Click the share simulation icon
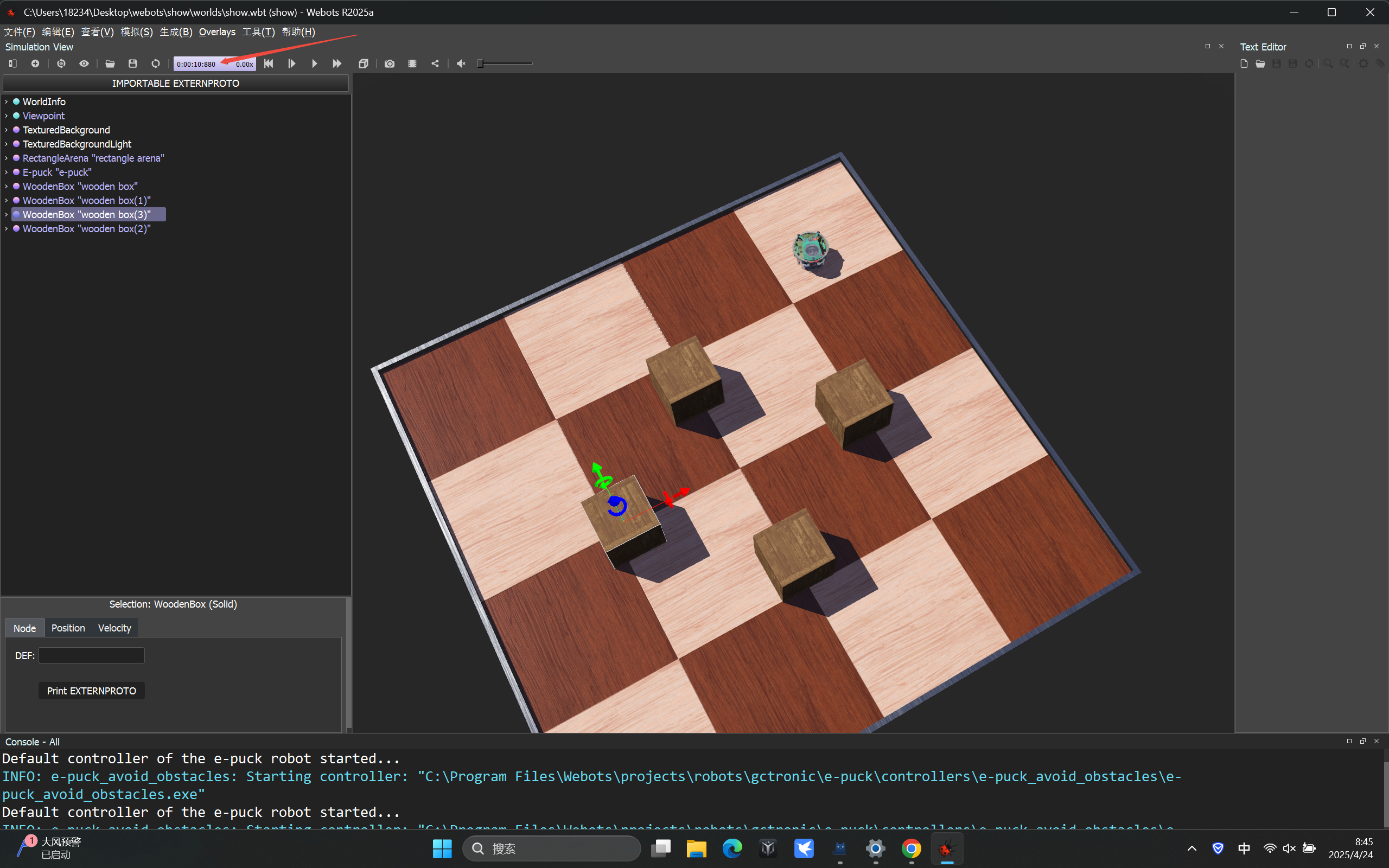Screen dimensions: 1389x868 pos(435,63)
